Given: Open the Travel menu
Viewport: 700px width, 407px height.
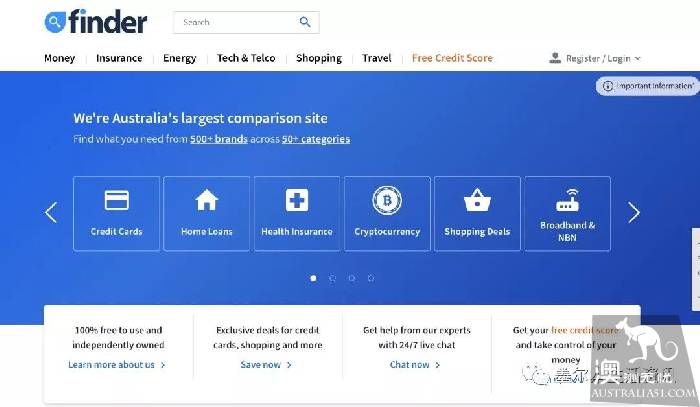Looking at the screenshot, I should click(377, 58).
